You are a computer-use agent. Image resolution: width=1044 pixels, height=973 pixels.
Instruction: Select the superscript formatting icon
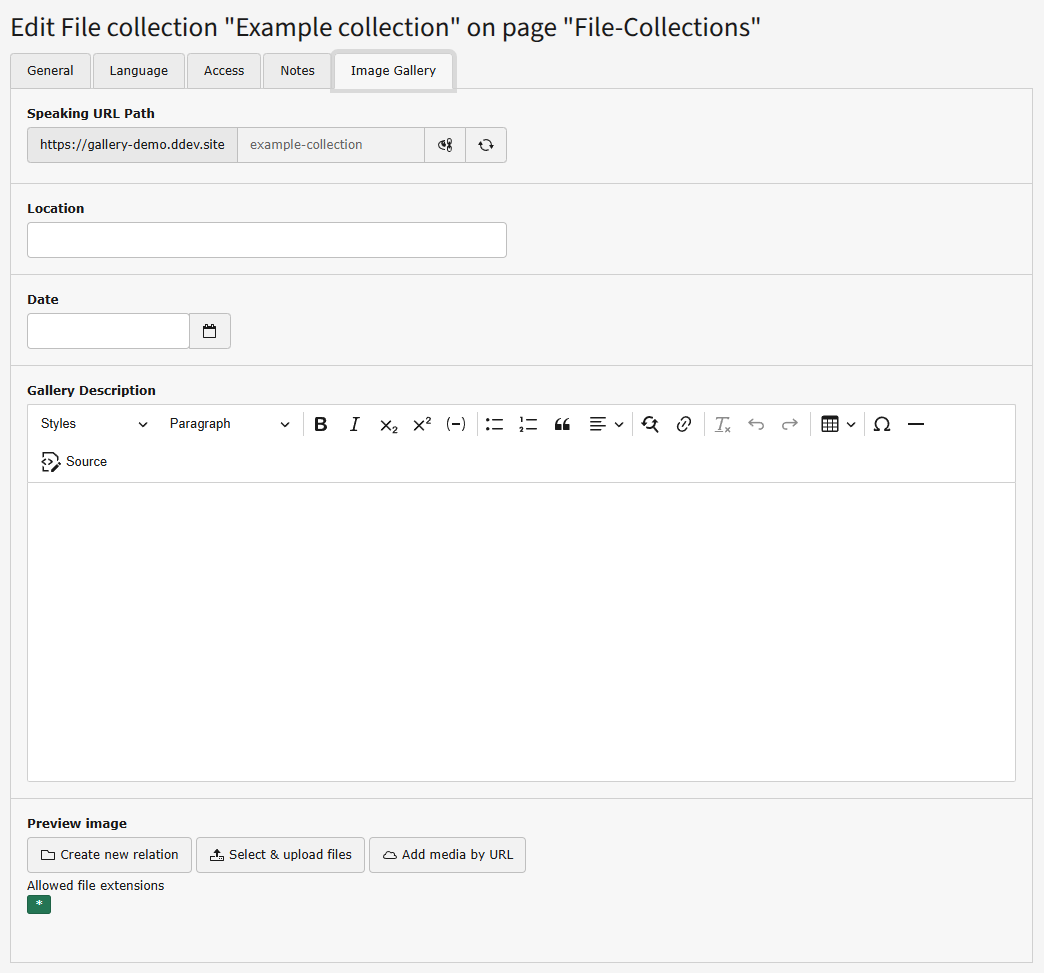(421, 424)
